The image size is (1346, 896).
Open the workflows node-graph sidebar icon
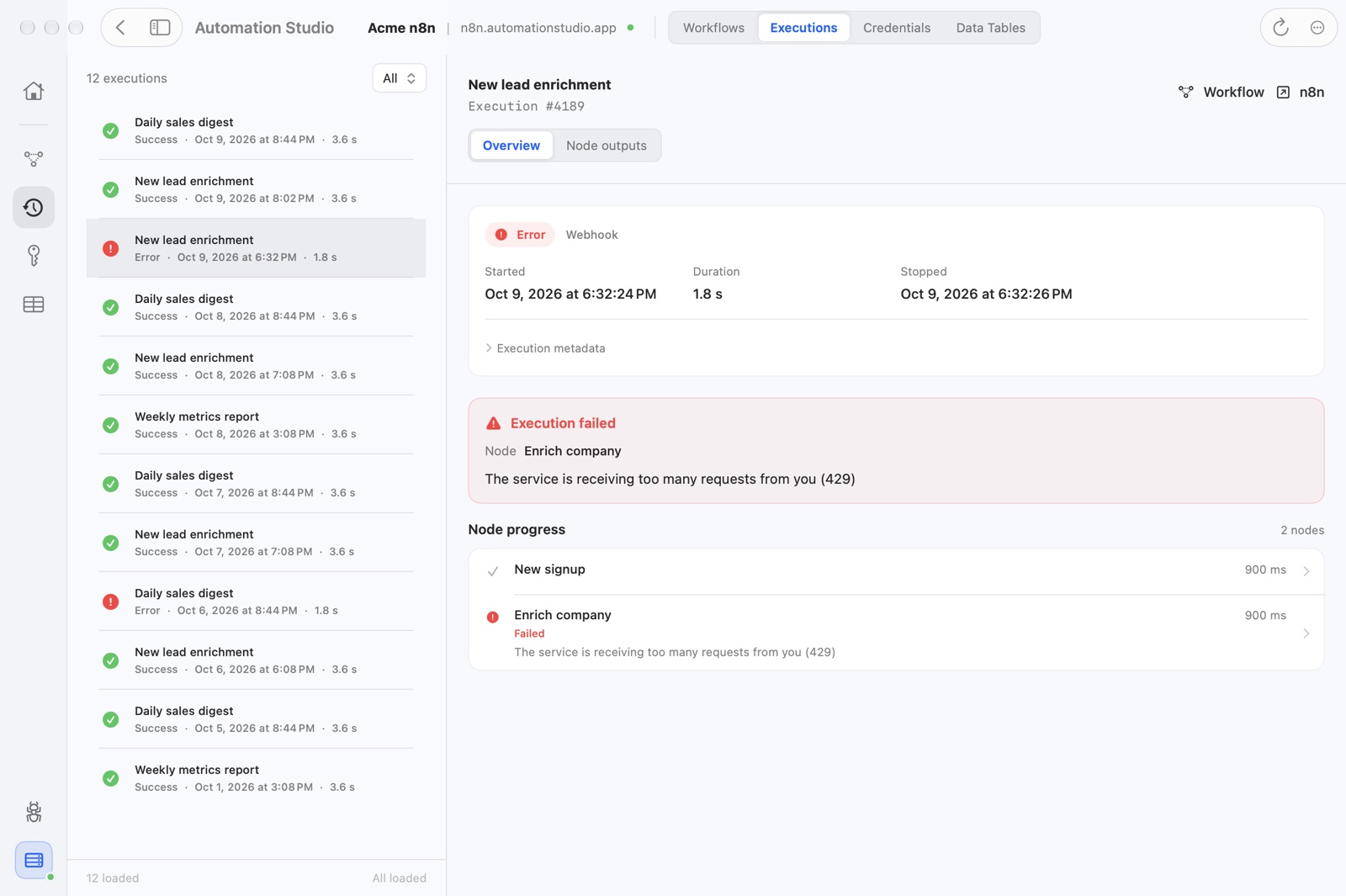[x=34, y=158]
